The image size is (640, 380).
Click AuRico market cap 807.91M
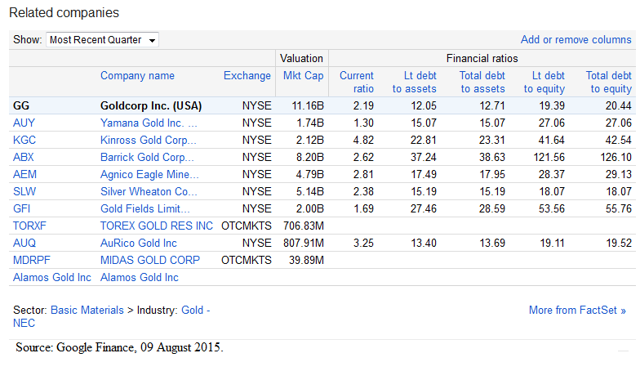tap(304, 243)
